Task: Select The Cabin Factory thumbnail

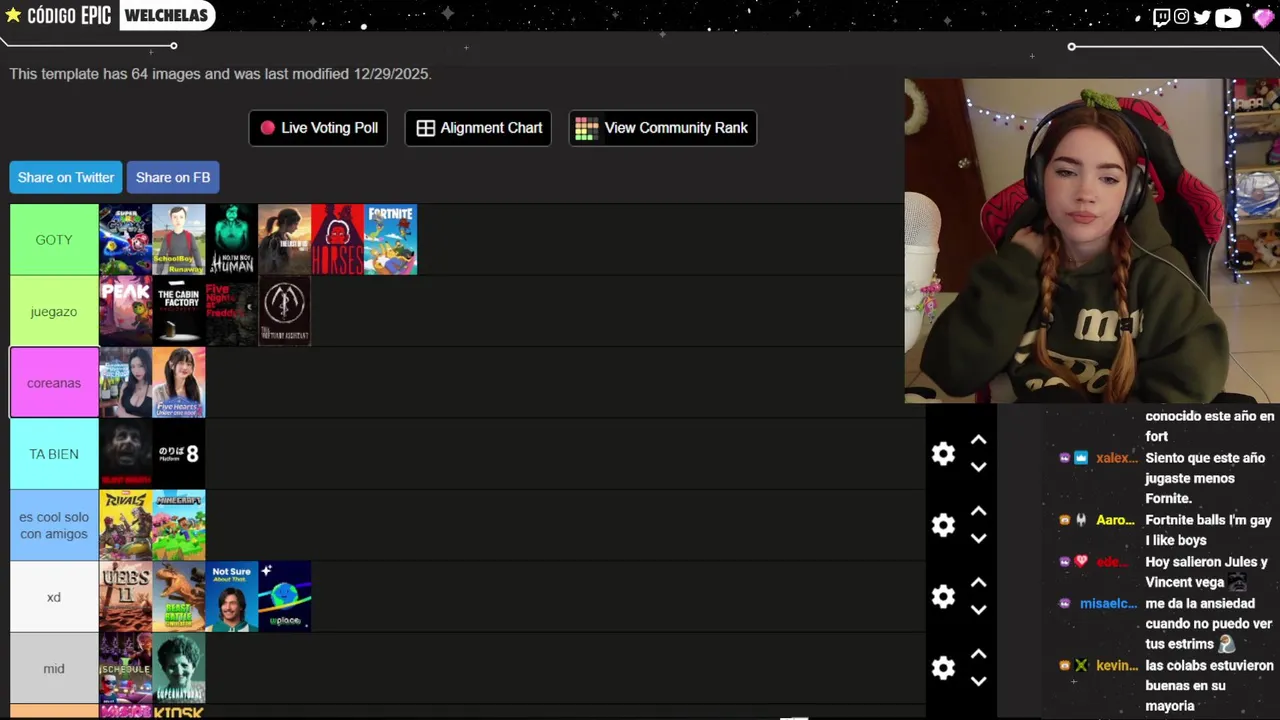Action: click(x=178, y=311)
